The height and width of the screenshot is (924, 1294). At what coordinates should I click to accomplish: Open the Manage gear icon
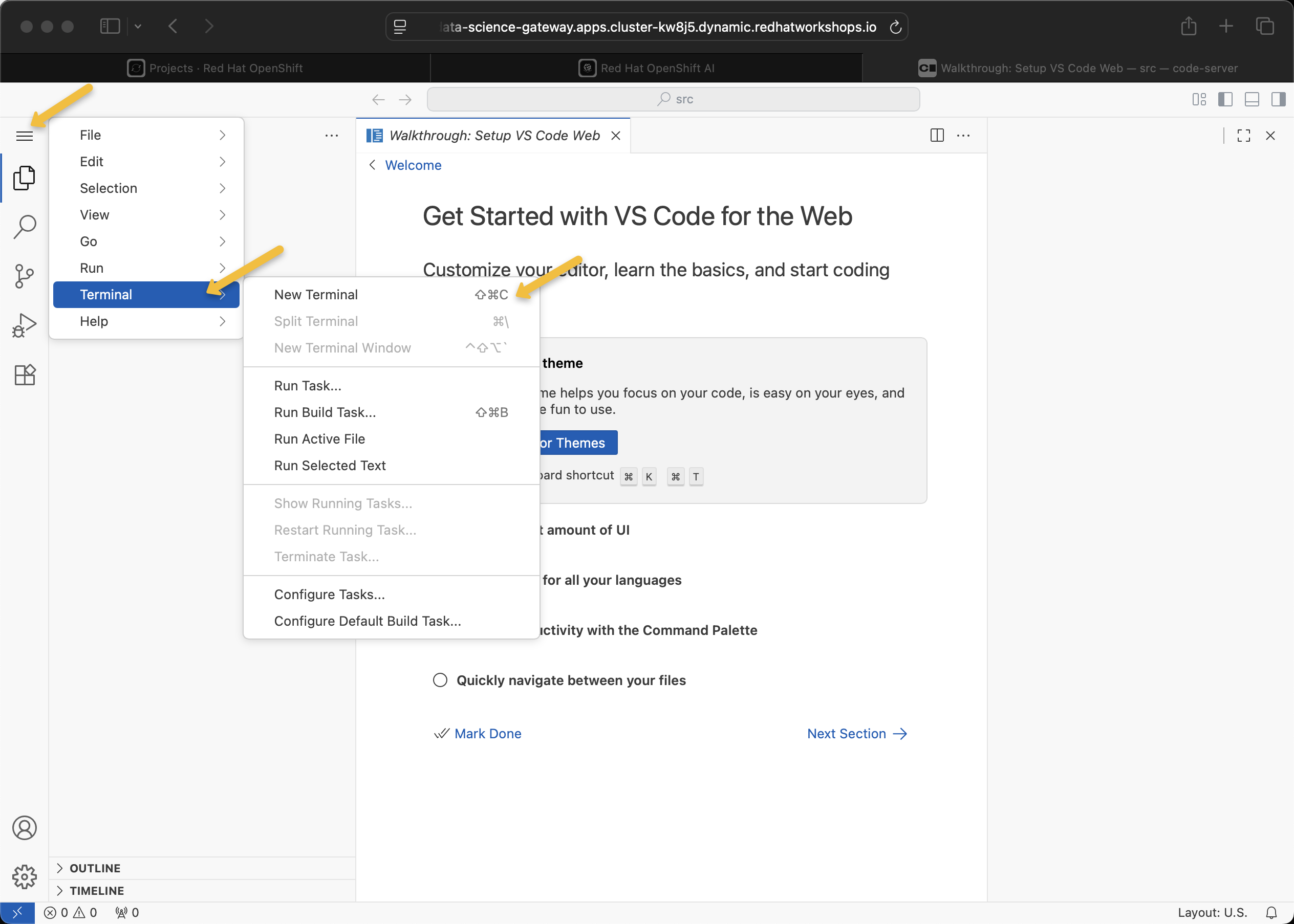point(24,877)
